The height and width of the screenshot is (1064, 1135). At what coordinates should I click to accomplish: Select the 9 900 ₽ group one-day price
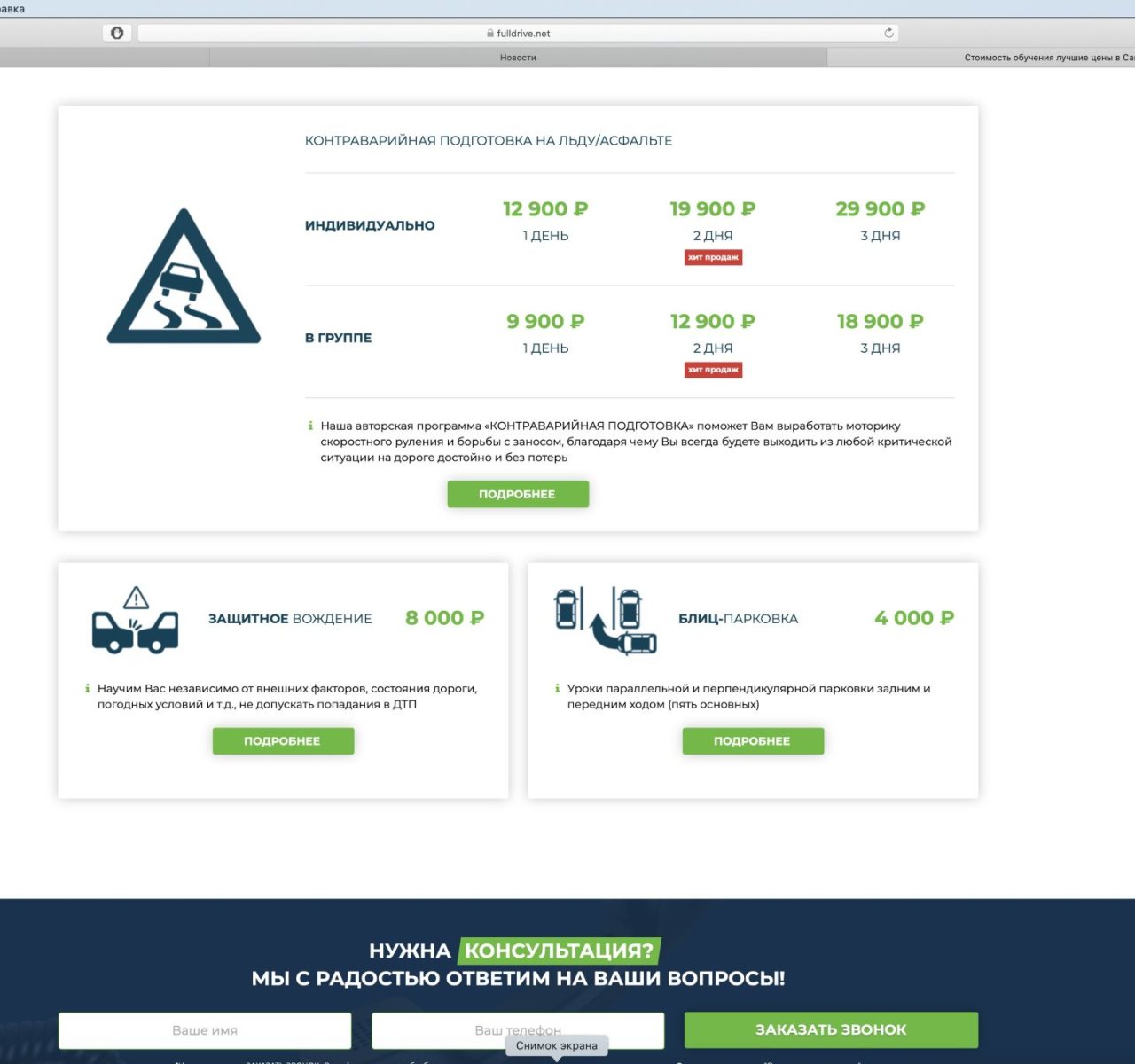[545, 321]
